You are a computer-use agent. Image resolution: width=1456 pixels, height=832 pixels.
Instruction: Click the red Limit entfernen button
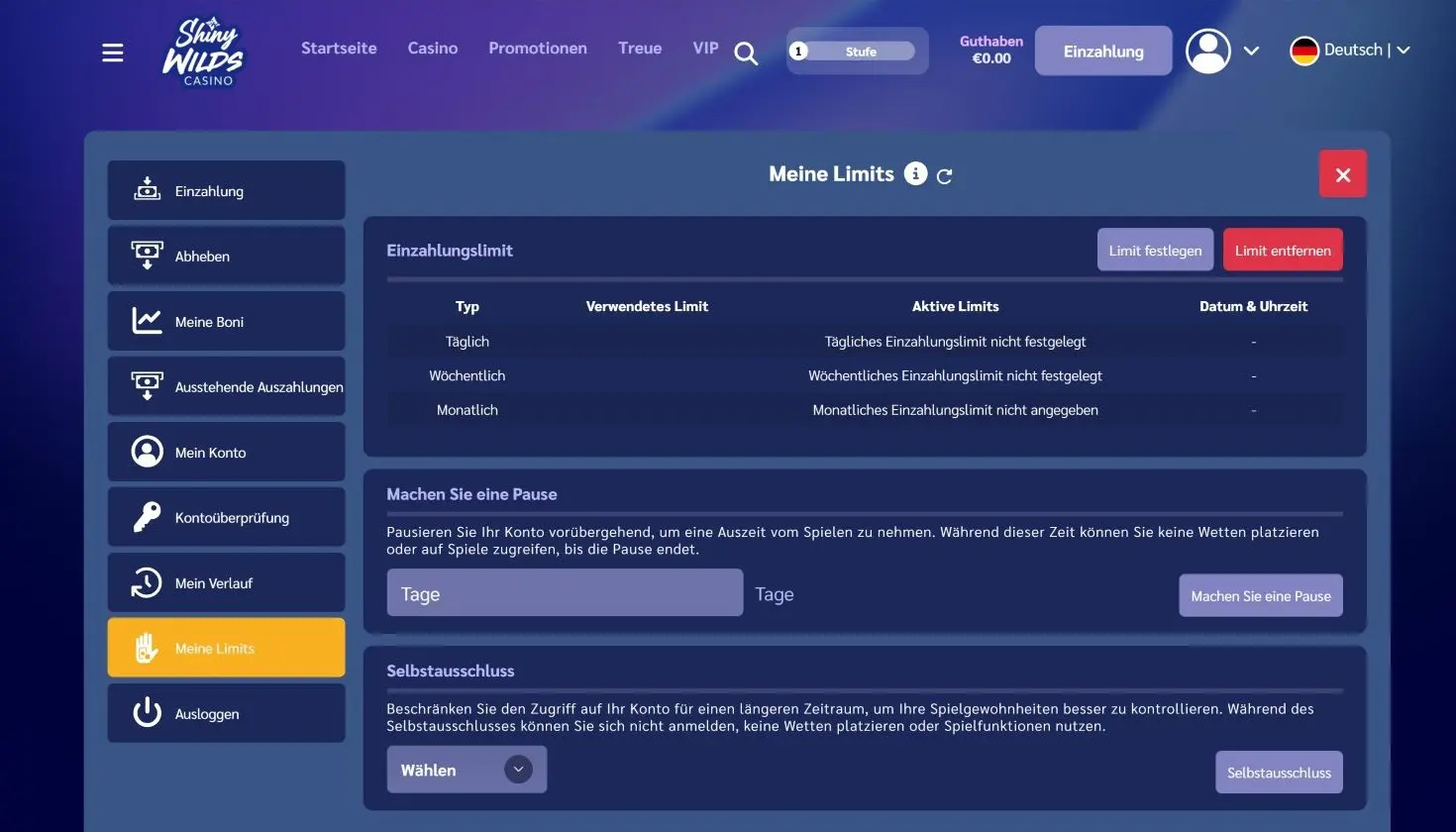click(1283, 250)
